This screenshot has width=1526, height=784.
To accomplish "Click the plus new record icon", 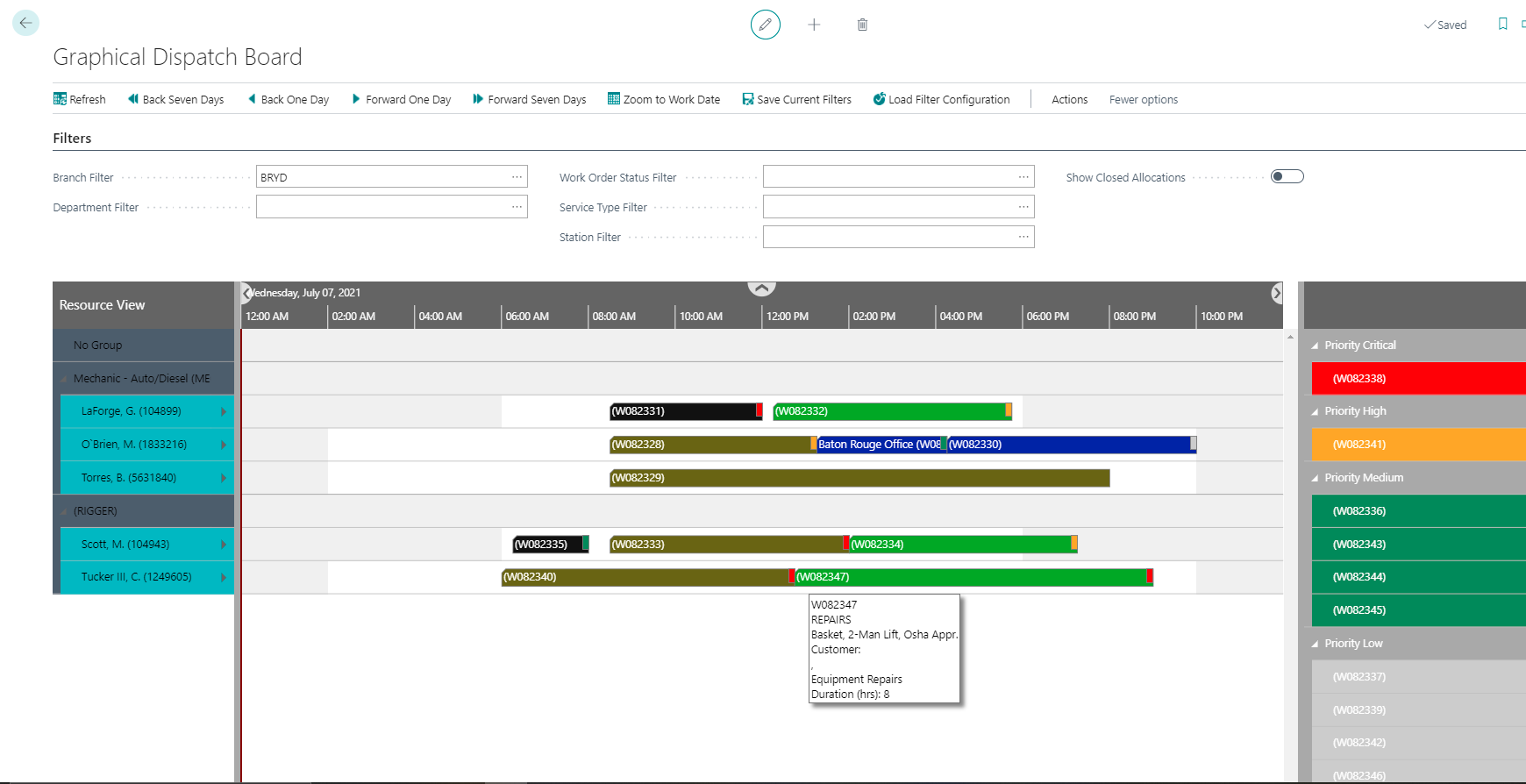I will pyautogui.click(x=814, y=25).
